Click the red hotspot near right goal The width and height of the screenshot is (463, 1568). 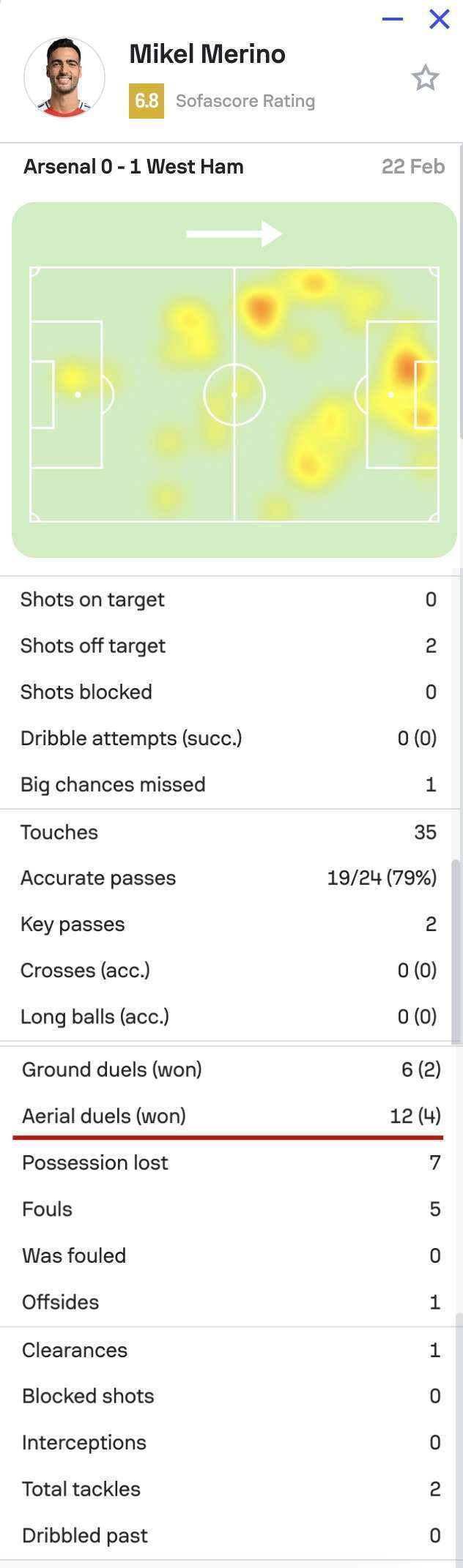point(405,365)
